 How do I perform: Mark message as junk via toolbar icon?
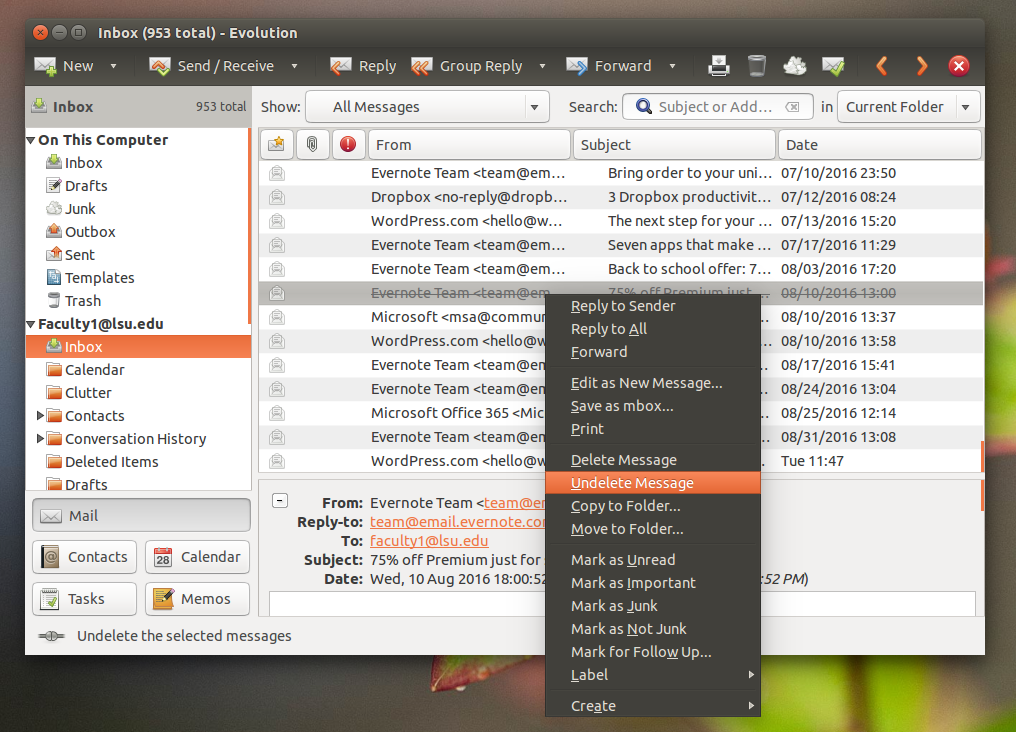(x=795, y=66)
